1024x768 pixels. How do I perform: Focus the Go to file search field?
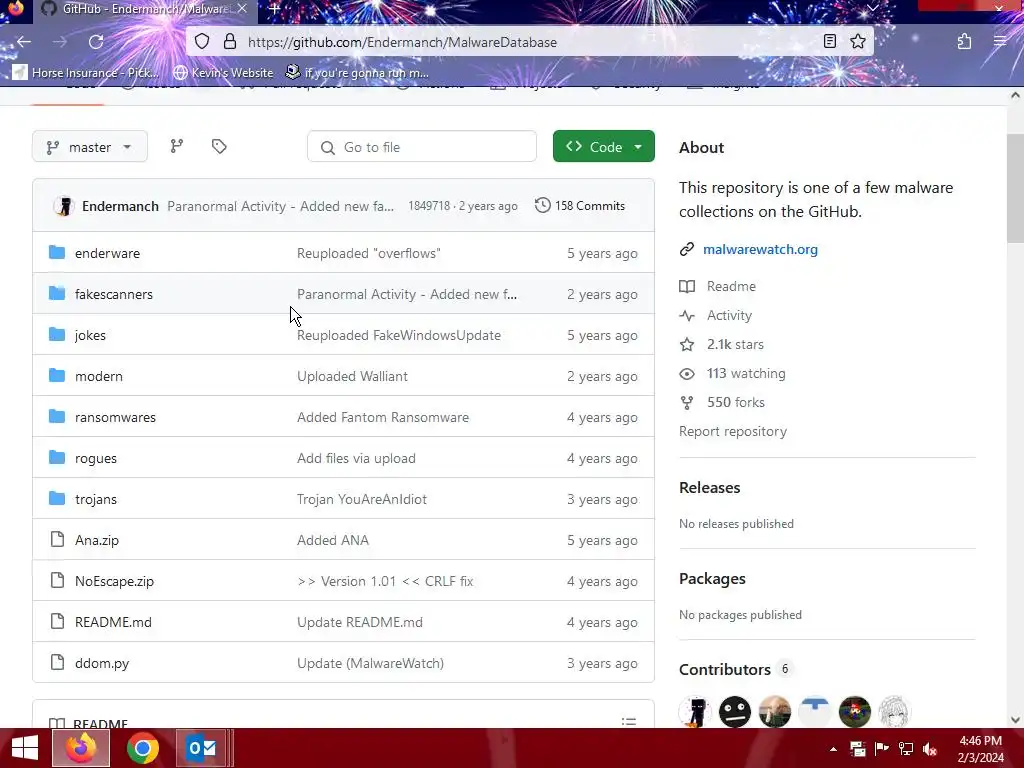tap(422, 147)
